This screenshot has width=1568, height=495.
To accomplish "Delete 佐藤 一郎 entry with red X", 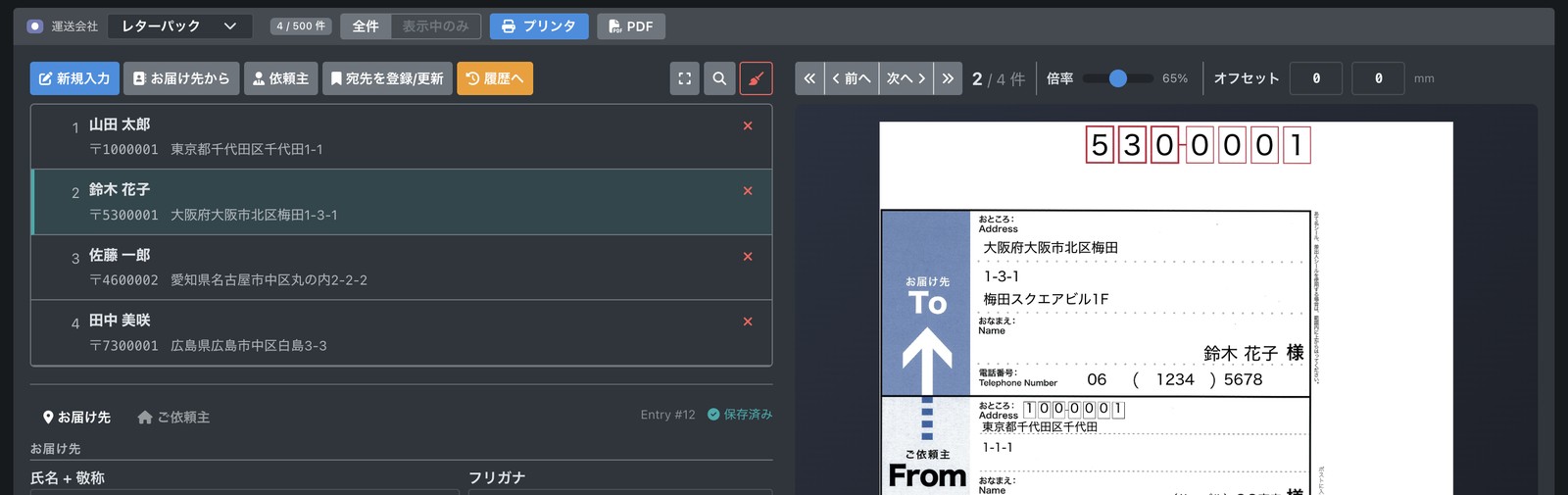I will [x=748, y=256].
